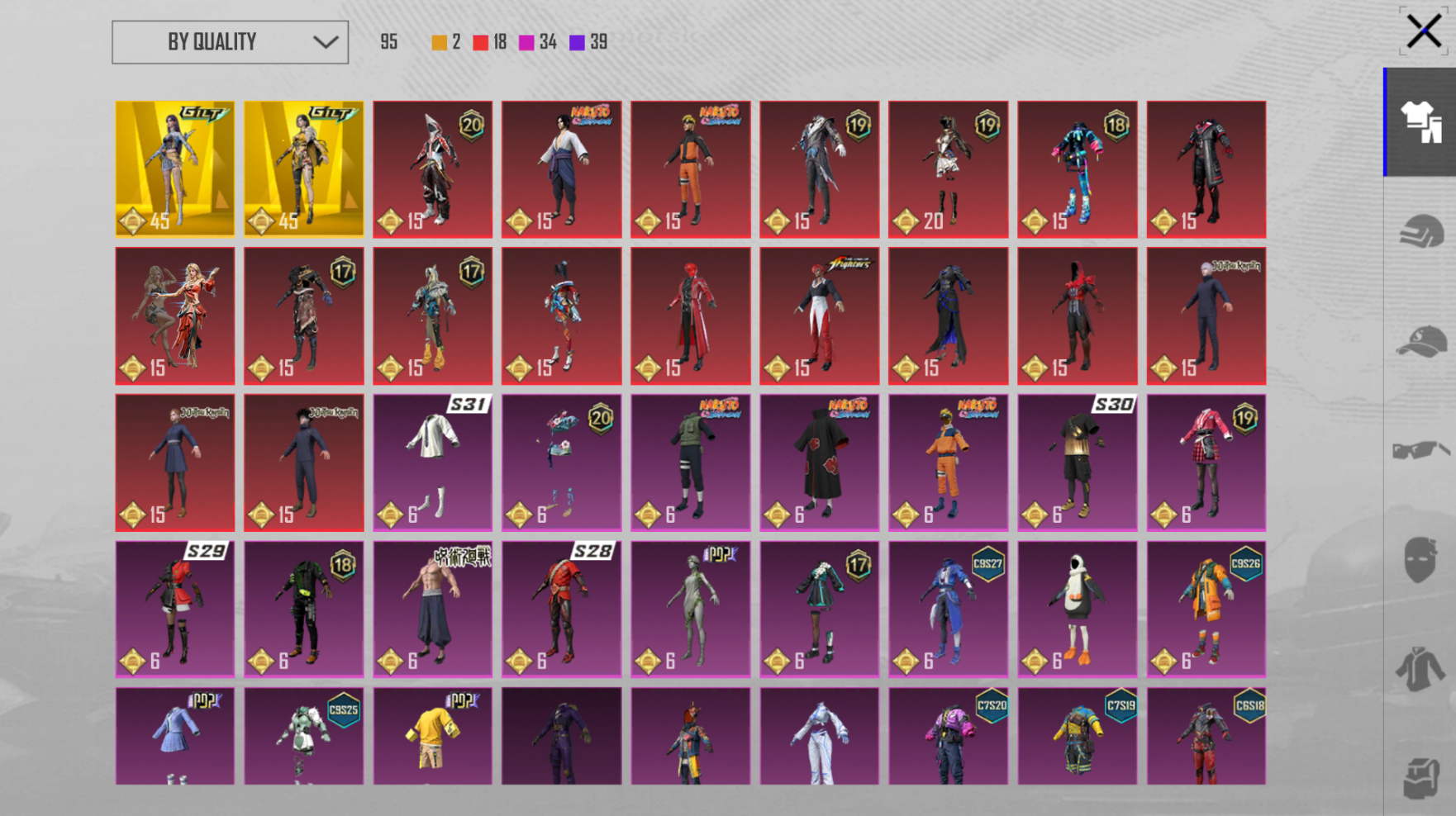Select the outfit set category icon
1456x816 pixels.
click(x=1420, y=121)
